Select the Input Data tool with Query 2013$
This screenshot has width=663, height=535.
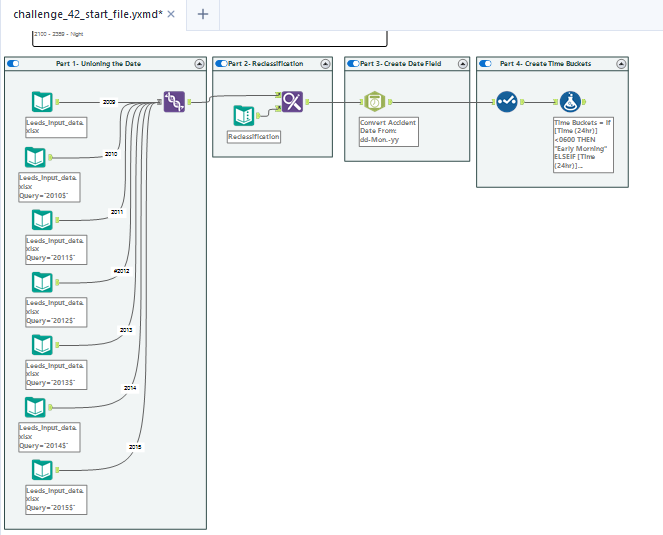[x=42, y=345]
